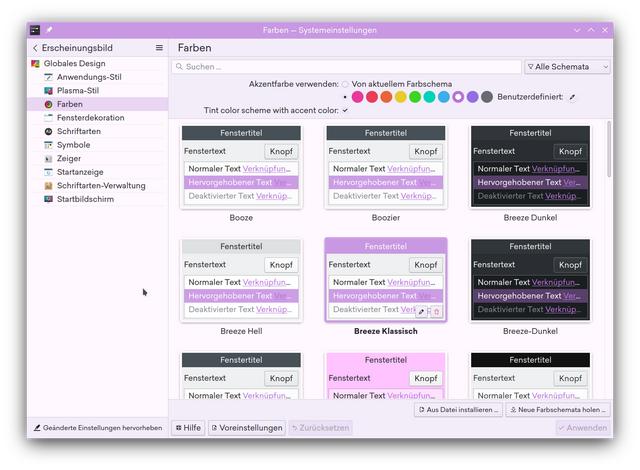
Task: Select the pink Fenstertitel scheme thumbnail
Action: pyautogui.click(x=386, y=375)
